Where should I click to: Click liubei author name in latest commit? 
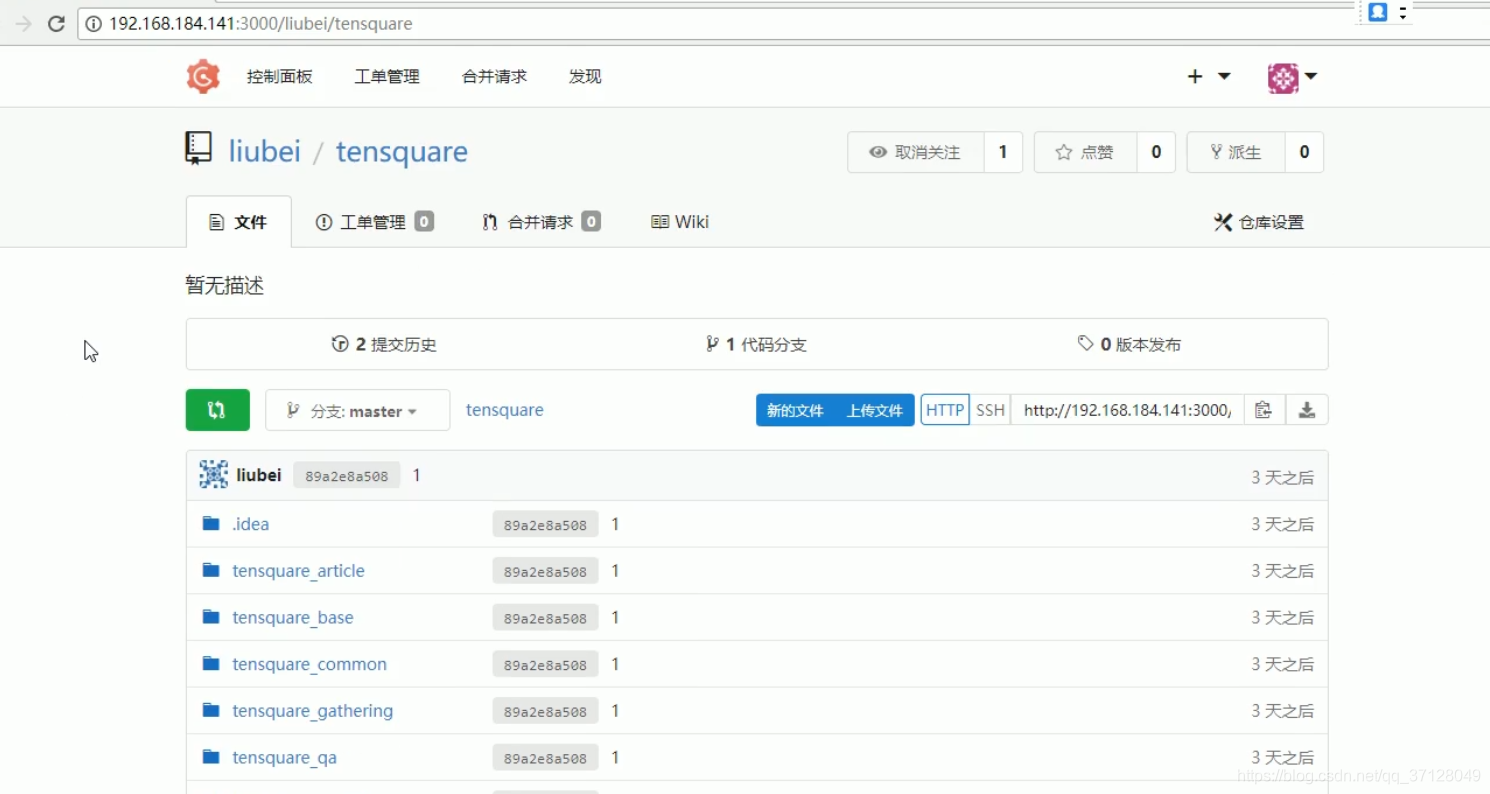pos(259,475)
